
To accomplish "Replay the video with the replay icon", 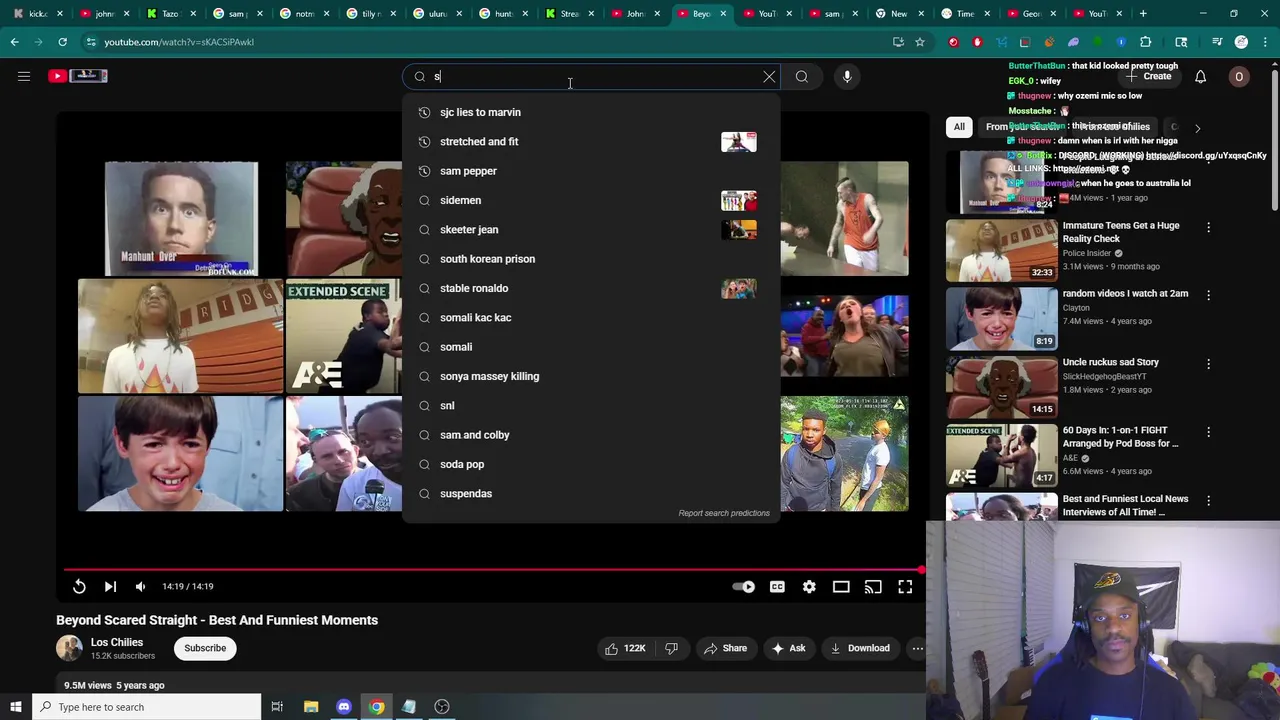I will click(79, 587).
